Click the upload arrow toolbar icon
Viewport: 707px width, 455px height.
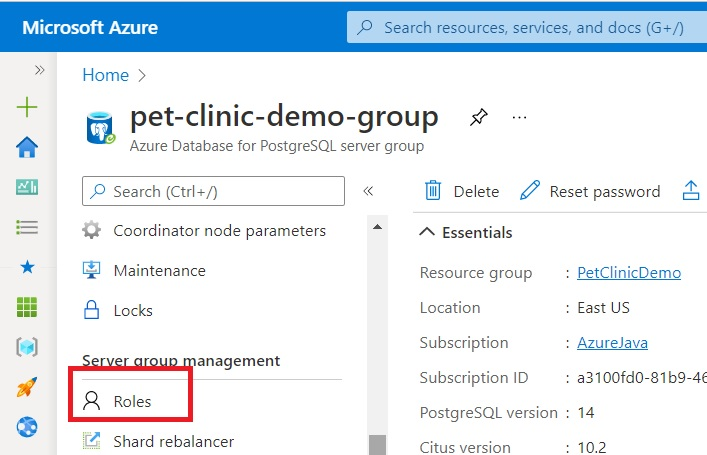[x=691, y=190]
